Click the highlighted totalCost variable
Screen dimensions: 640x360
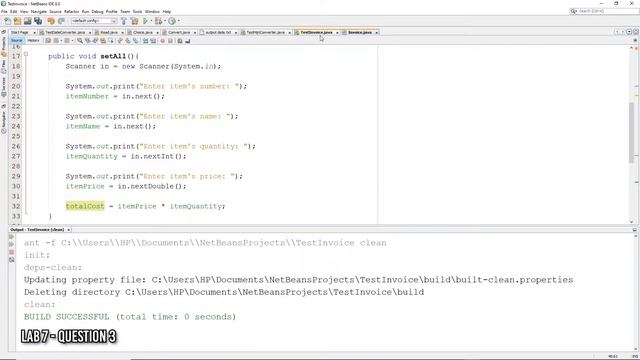coord(85,206)
